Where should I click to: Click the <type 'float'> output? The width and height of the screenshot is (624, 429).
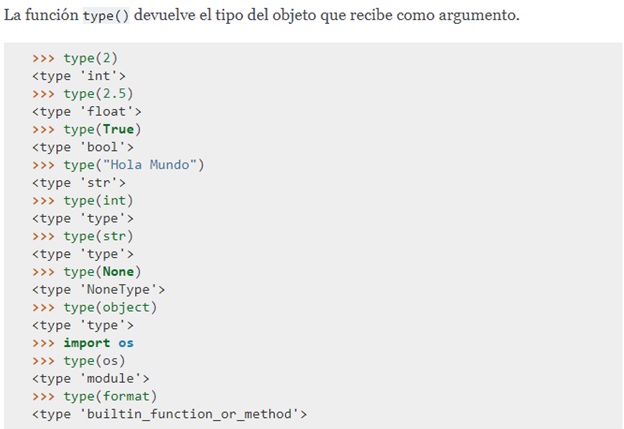[x=87, y=111]
